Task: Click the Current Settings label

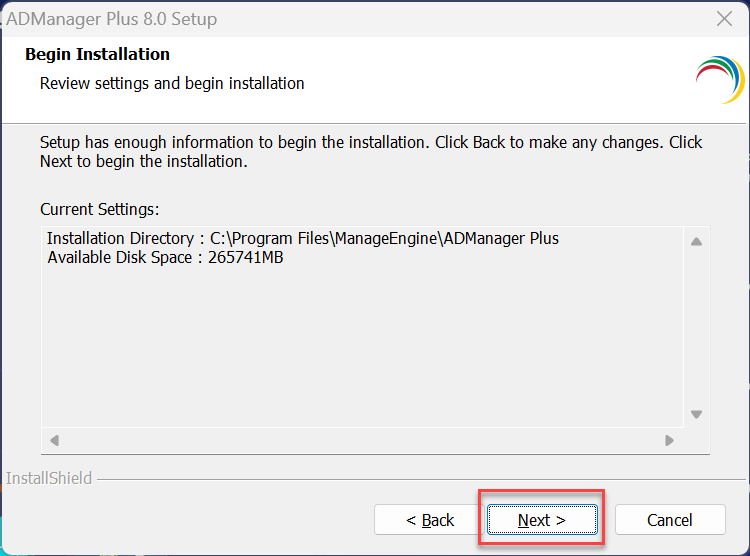Action: point(99,209)
